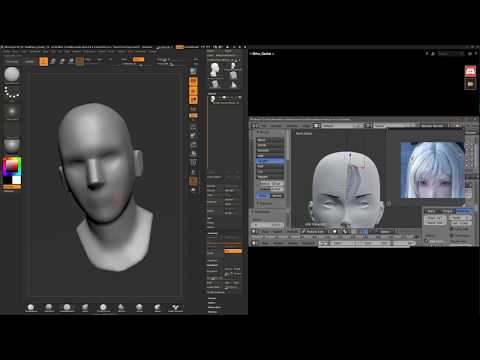Select the Subtract button beside Add in Blender
The width and height of the screenshot is (480, 360).
(x=277, y=196)
